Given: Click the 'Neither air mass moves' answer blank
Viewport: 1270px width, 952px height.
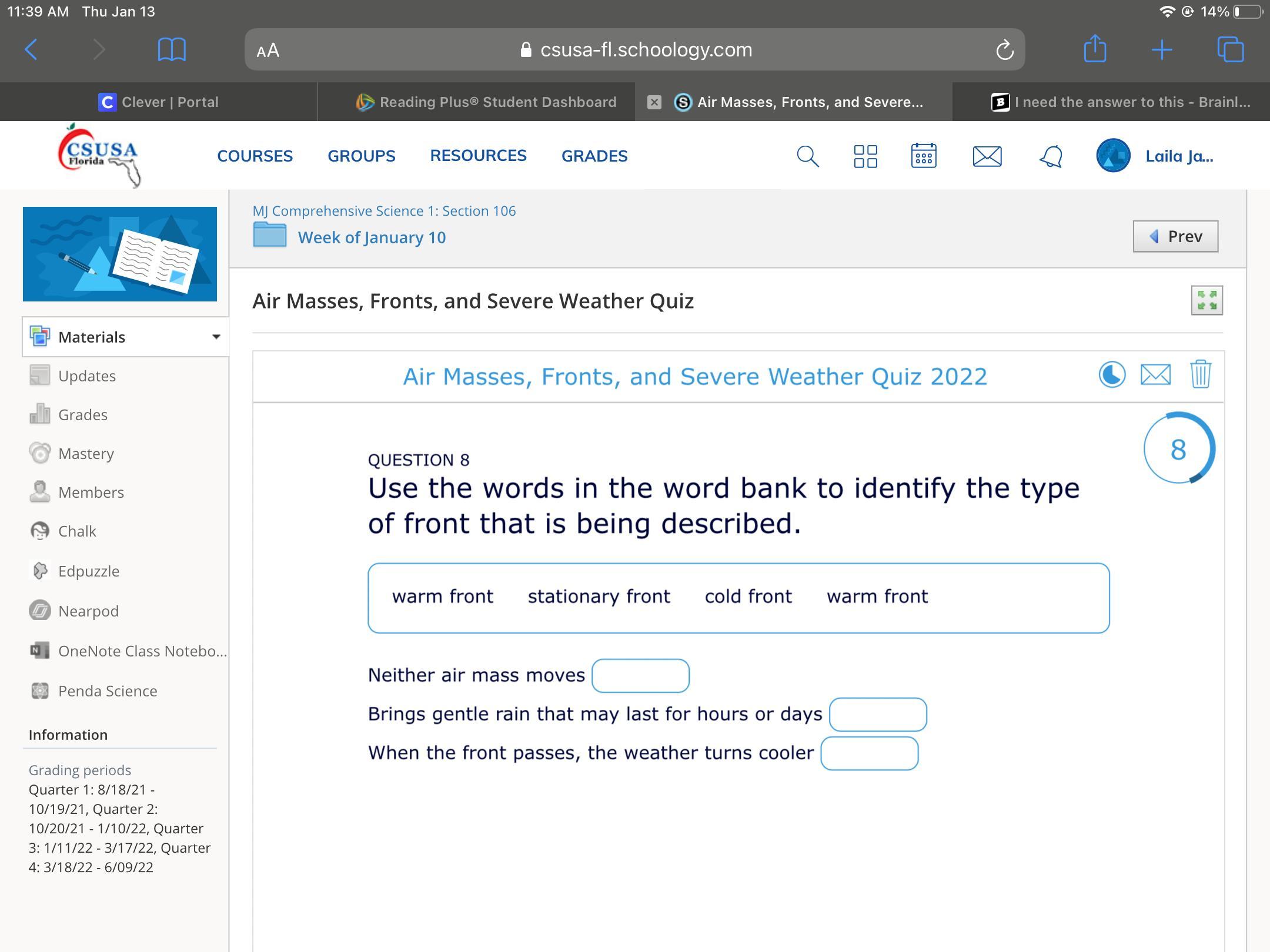Looking at the screenshot, I should click(640, 676).
